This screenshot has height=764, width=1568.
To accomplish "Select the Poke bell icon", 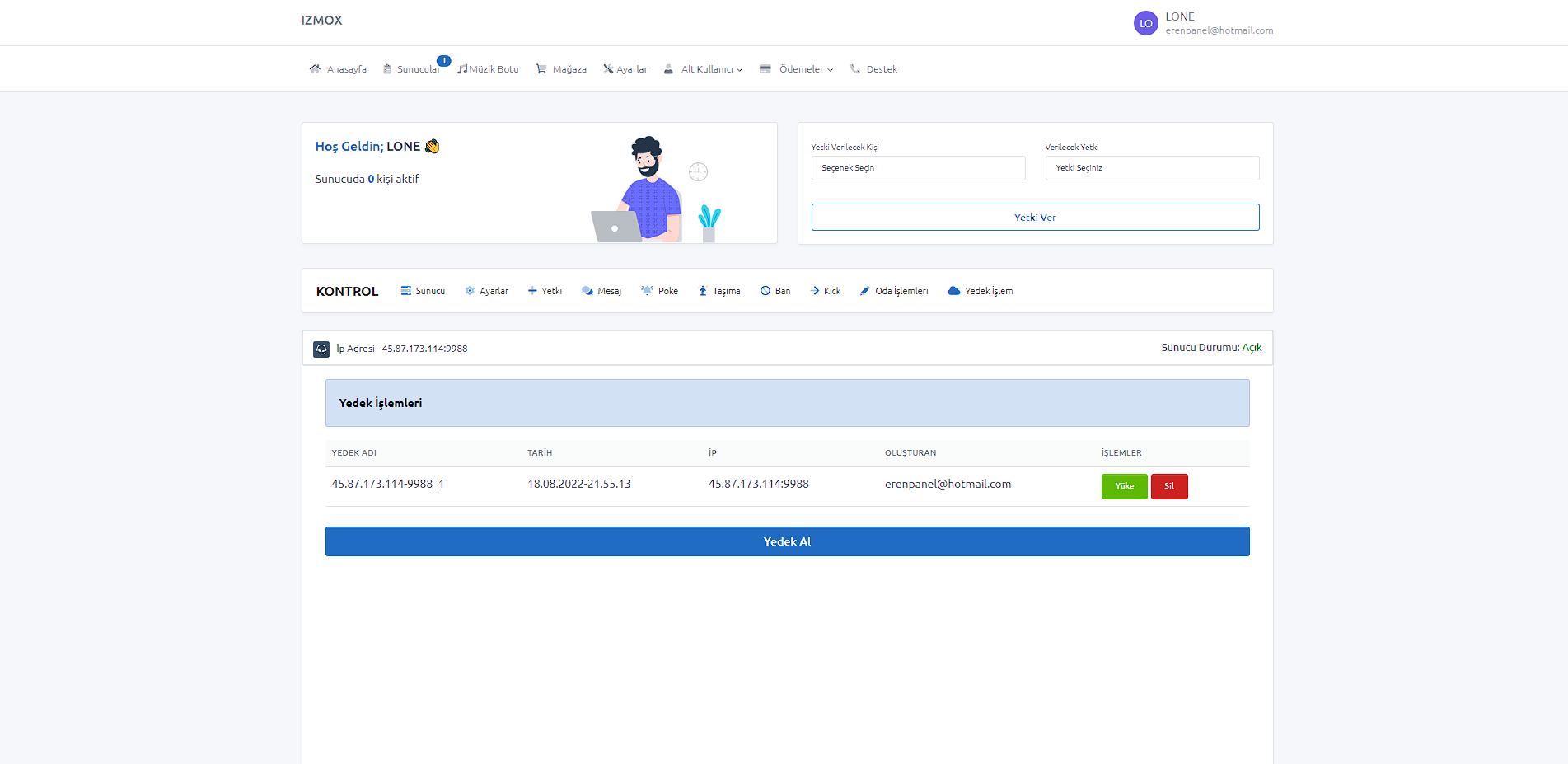I will click(647, 291).
